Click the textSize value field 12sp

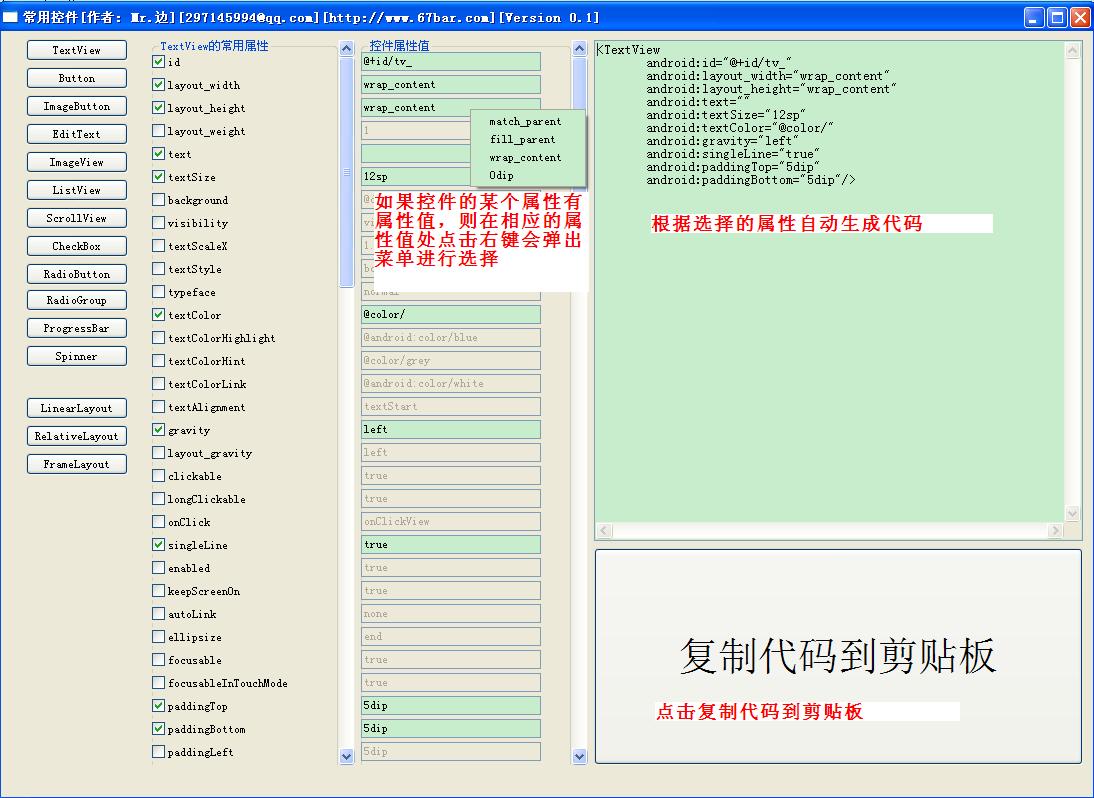(416, 176)
